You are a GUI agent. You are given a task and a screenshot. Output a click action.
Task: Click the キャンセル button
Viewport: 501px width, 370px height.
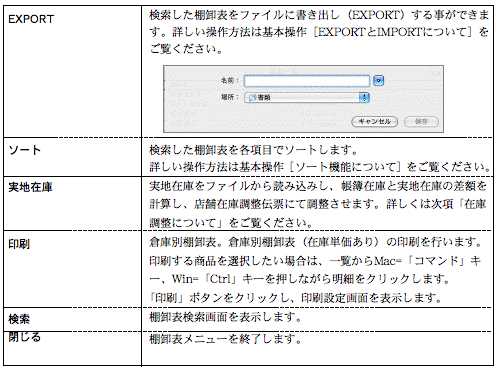click(x=375, y=121)
